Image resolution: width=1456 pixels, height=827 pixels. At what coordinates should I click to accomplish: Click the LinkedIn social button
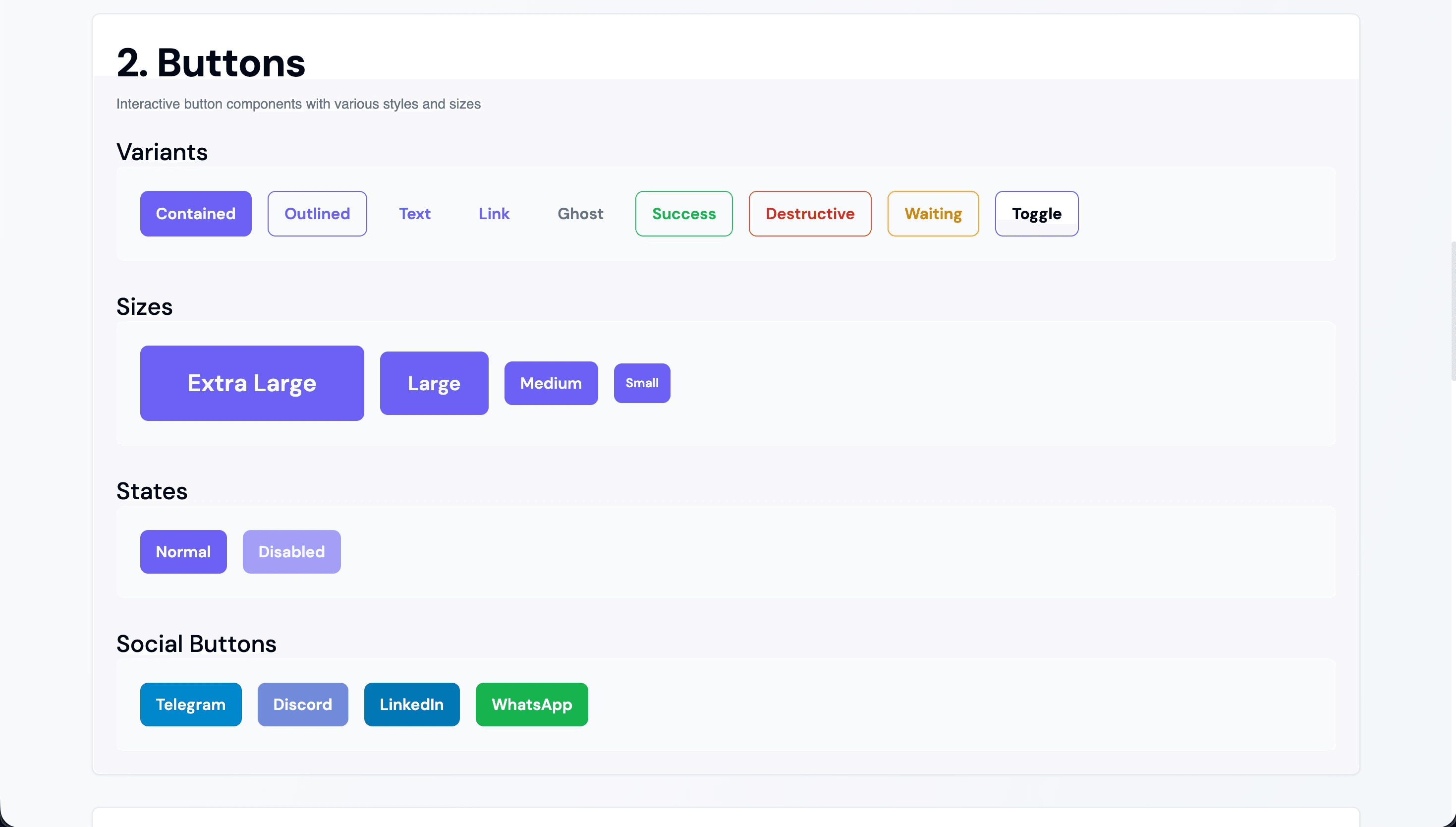point(411,705)
